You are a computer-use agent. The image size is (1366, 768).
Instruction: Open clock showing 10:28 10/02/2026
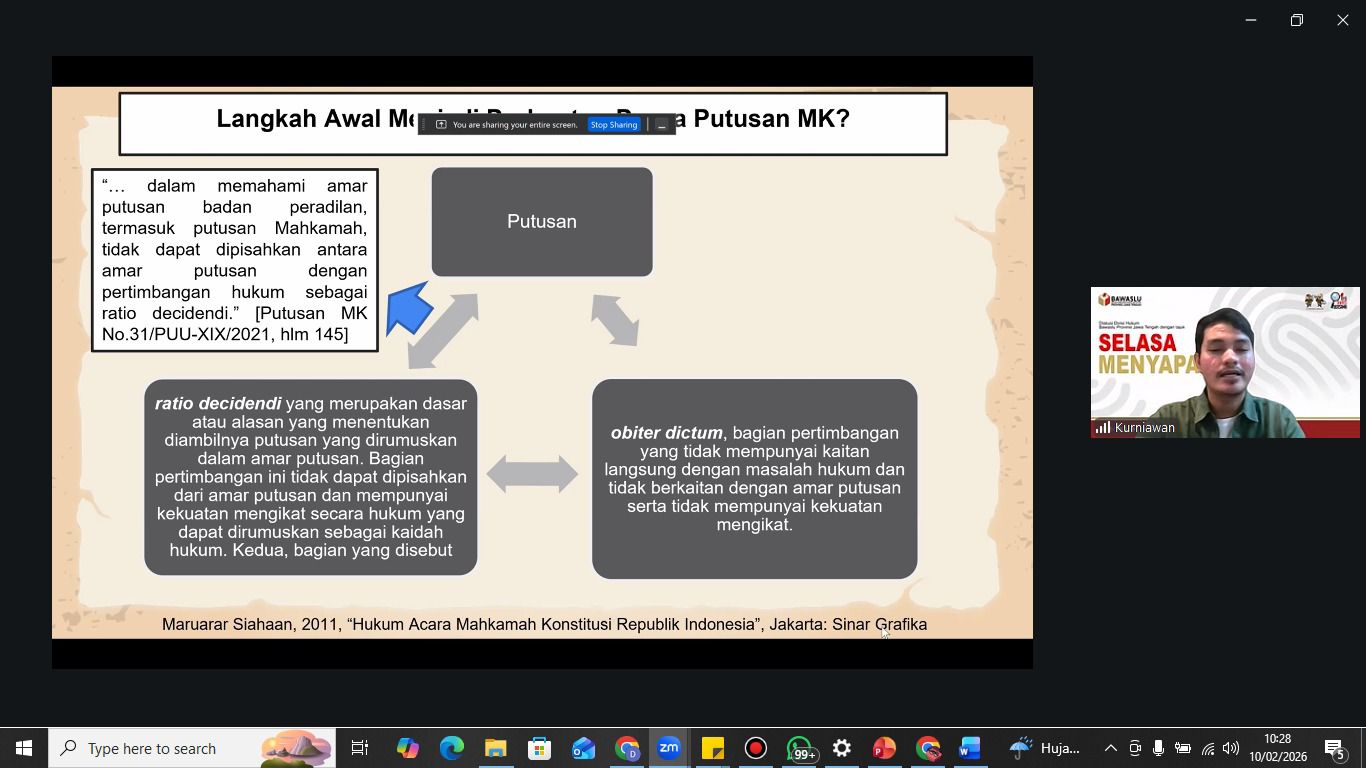pyautogui.click(x=1277, y=748)
